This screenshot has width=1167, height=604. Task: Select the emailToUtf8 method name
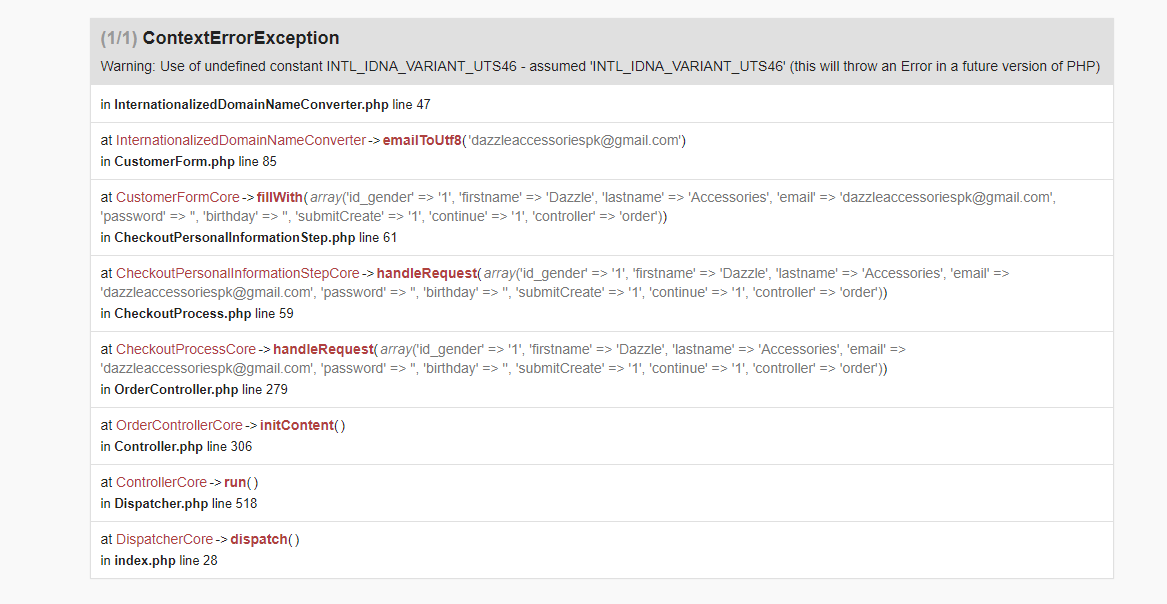[422, 141]
